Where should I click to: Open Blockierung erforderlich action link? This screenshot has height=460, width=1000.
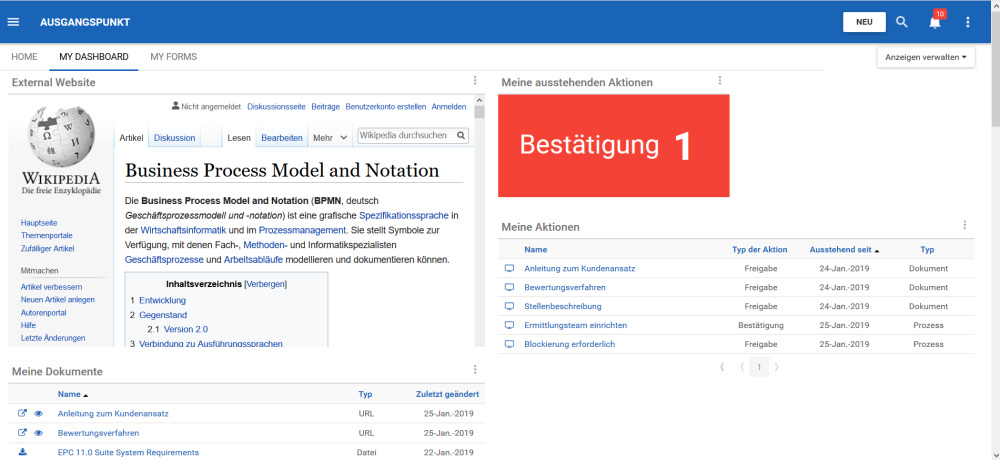coord(570,345)
